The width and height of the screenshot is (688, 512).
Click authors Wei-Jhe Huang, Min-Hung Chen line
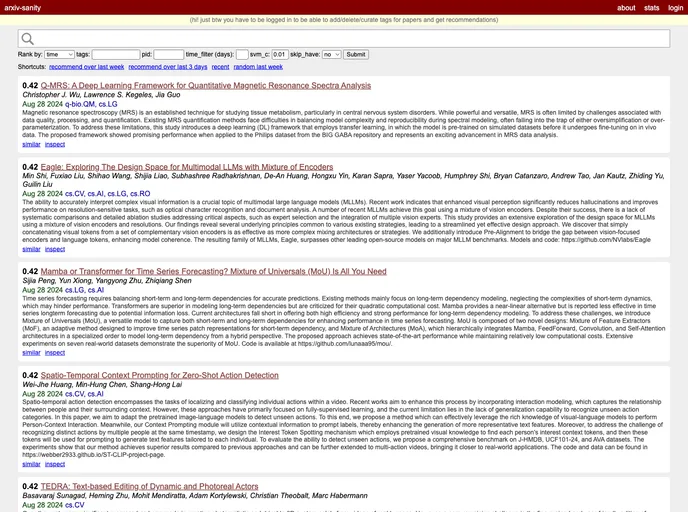click(x=102, y=384)
